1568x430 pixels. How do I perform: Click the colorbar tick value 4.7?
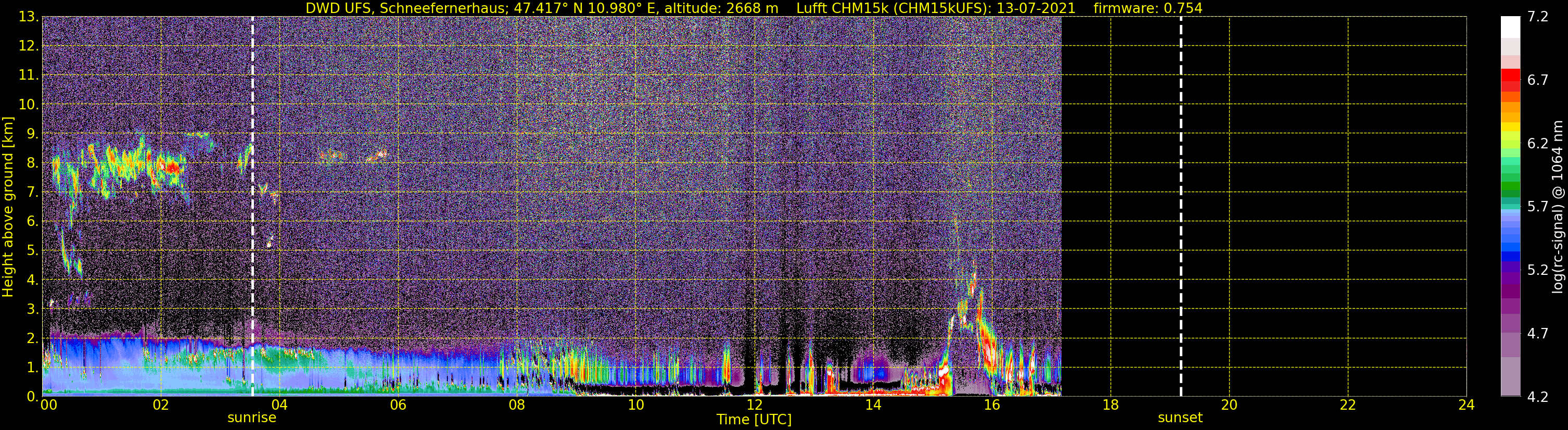tap(1538, 333)
